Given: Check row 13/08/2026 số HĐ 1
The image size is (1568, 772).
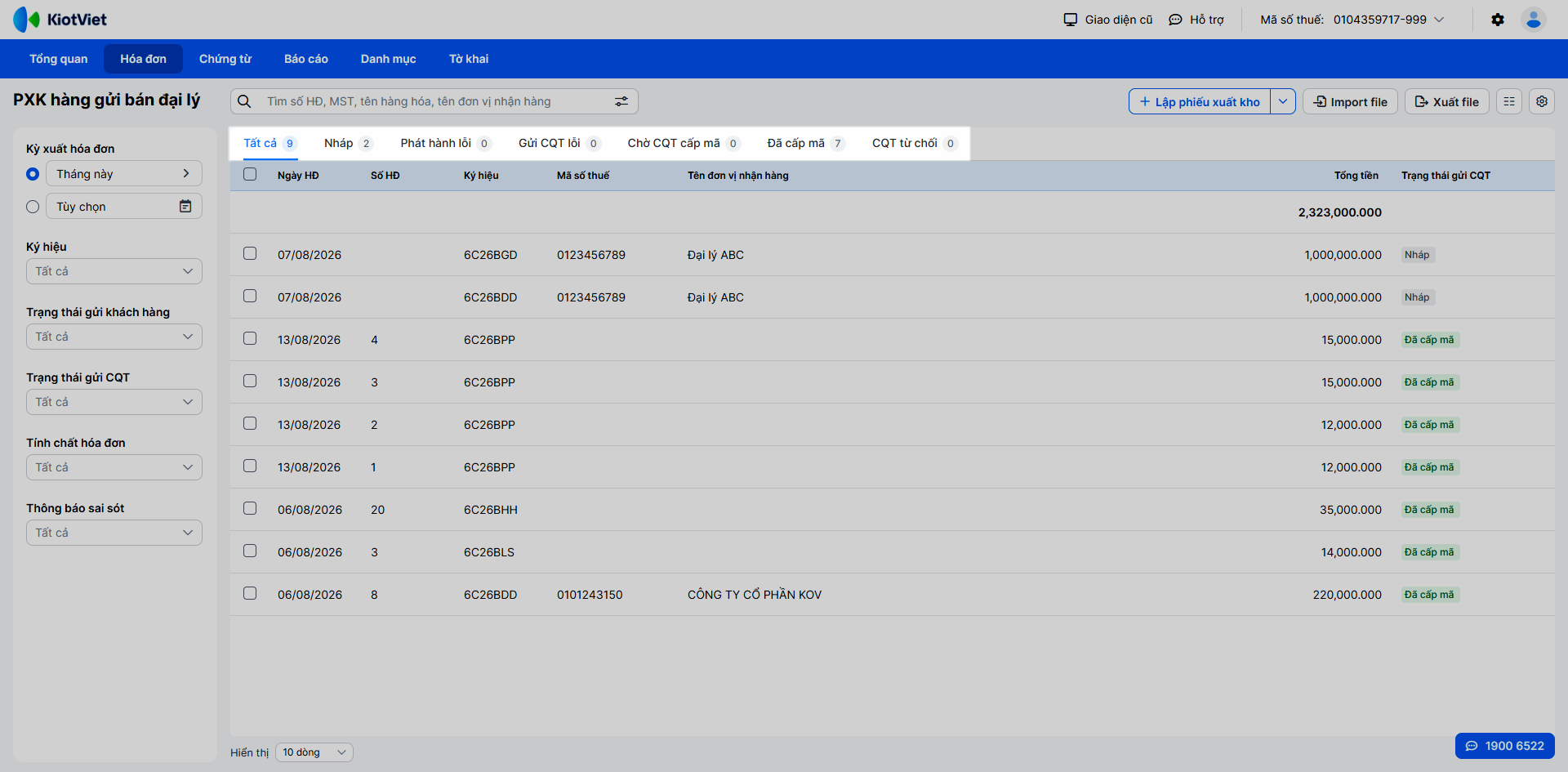Looking at the screenshot, I should [x=250, y=466].
